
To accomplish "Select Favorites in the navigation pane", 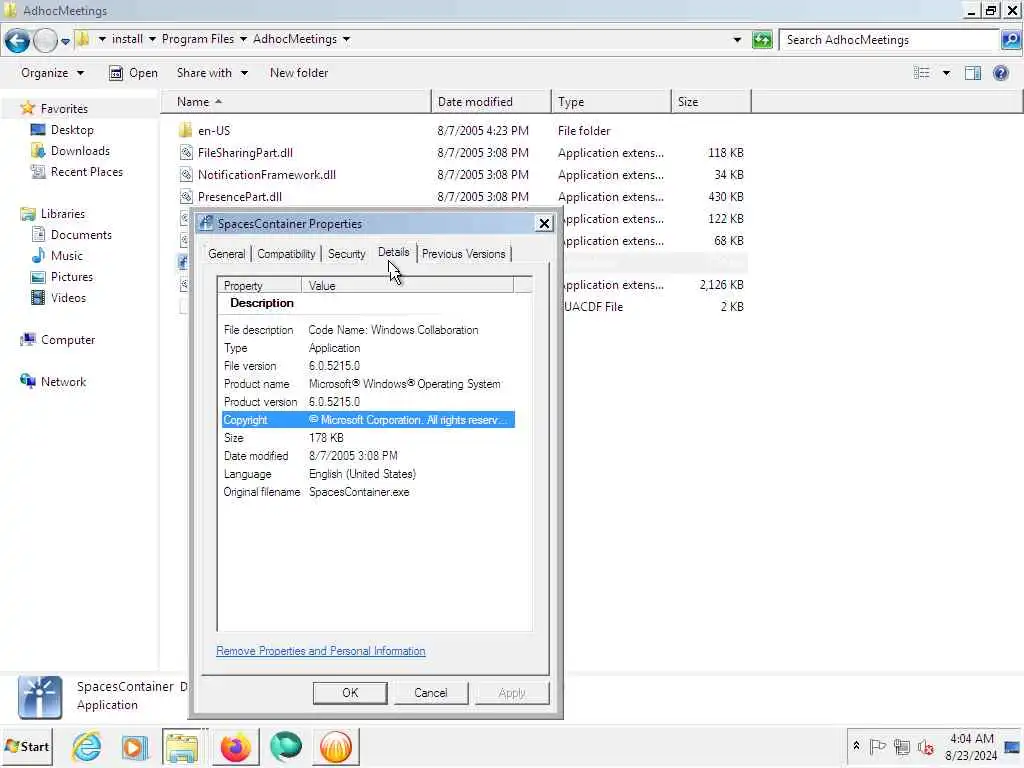I will pyautogui.click(x=64, y=108).
